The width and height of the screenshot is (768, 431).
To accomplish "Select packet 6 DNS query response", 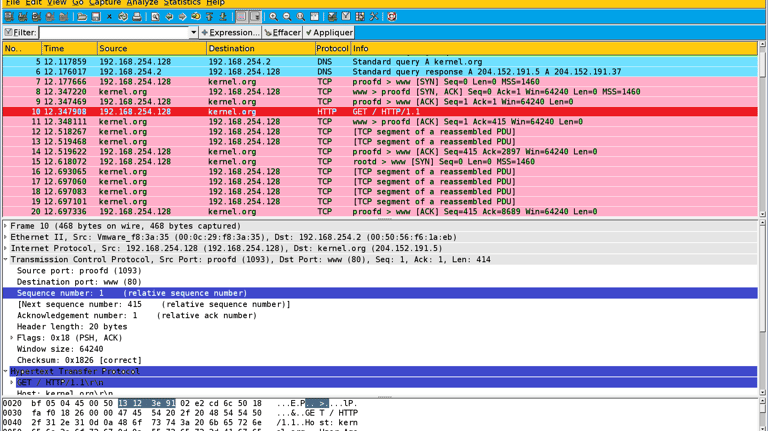I will [380, 72].
